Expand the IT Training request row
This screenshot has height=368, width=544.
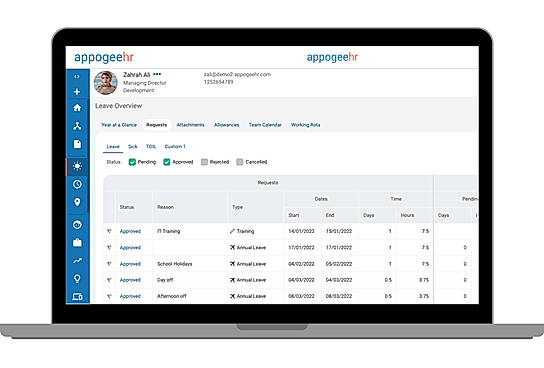[x=109, y=231]
